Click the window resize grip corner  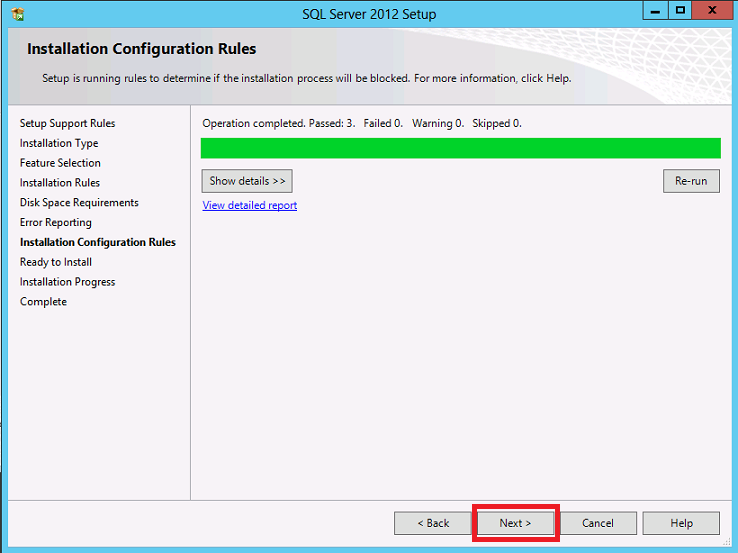coord(727,542)
